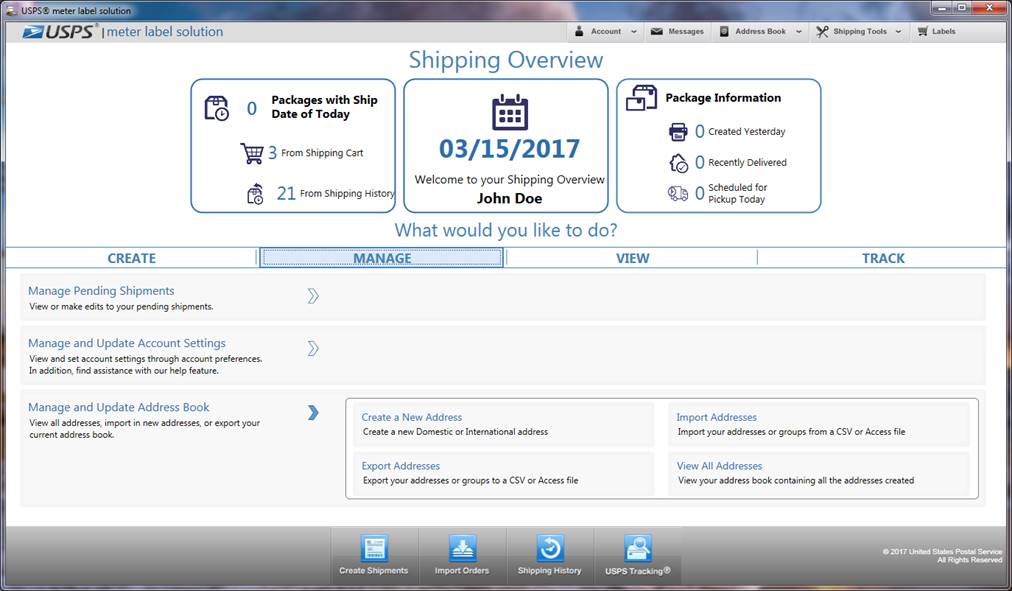This screenshot has width=1012, height=591.
Task: Click the 03/15/2017 date
Action: [x=510, y=149]
